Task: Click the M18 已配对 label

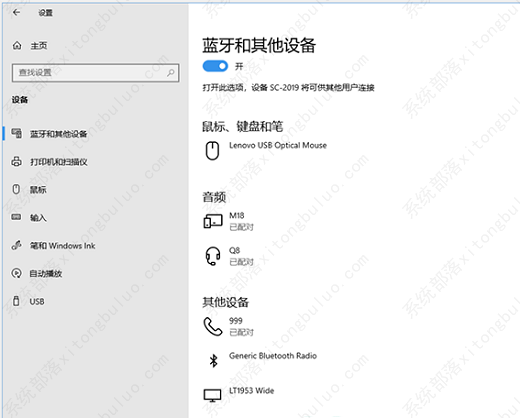Action: 242,227
